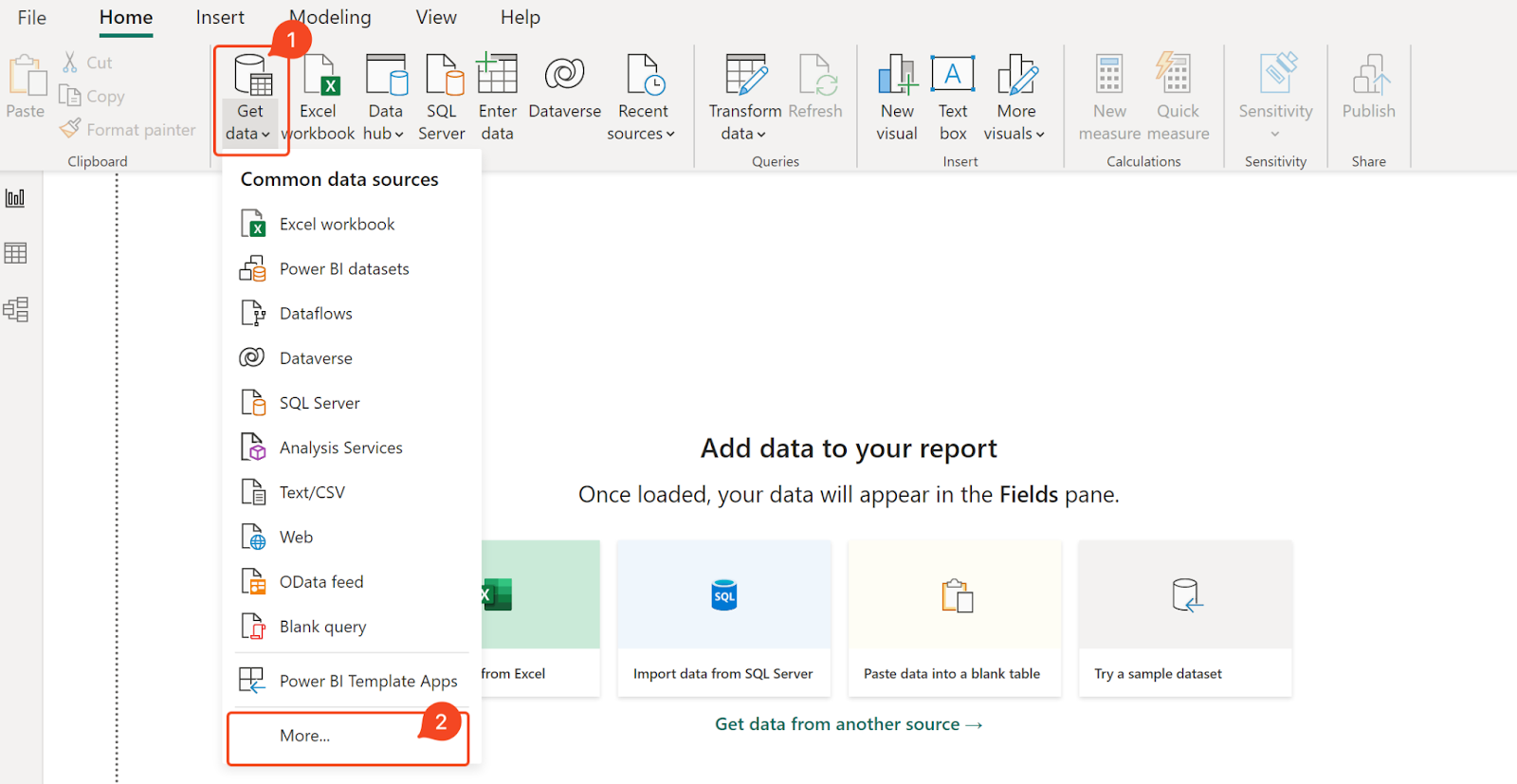Expand the More visuals dropdown
Viewport: 1517px width, 784px height.
1015,99
